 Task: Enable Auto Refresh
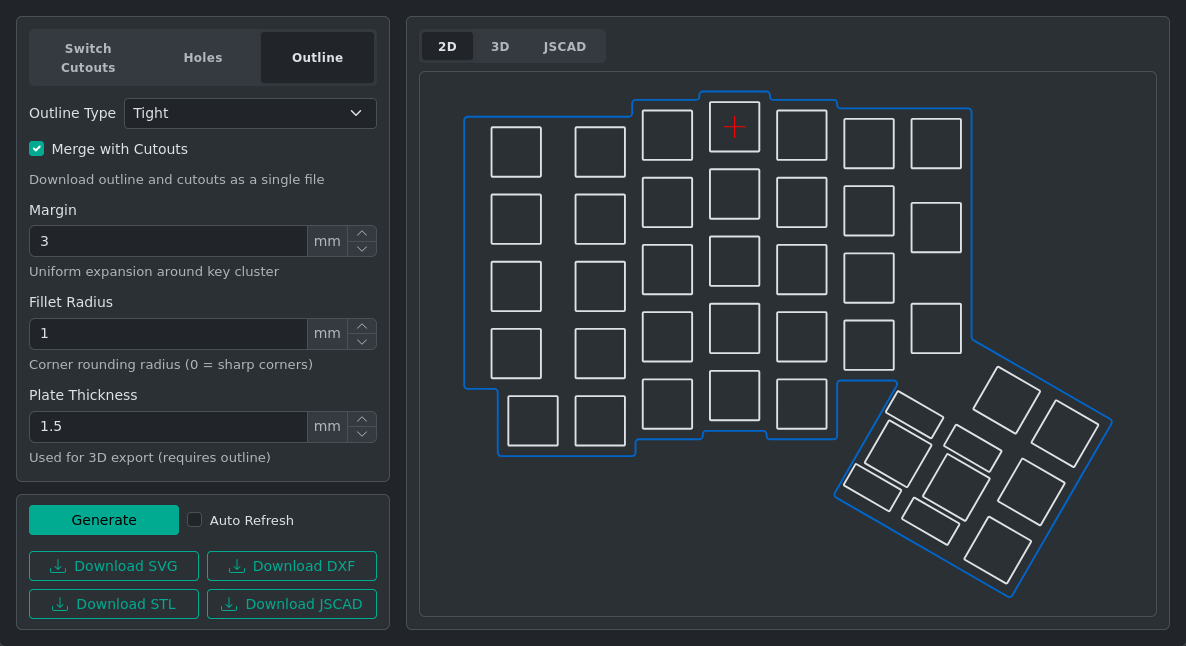194,519
